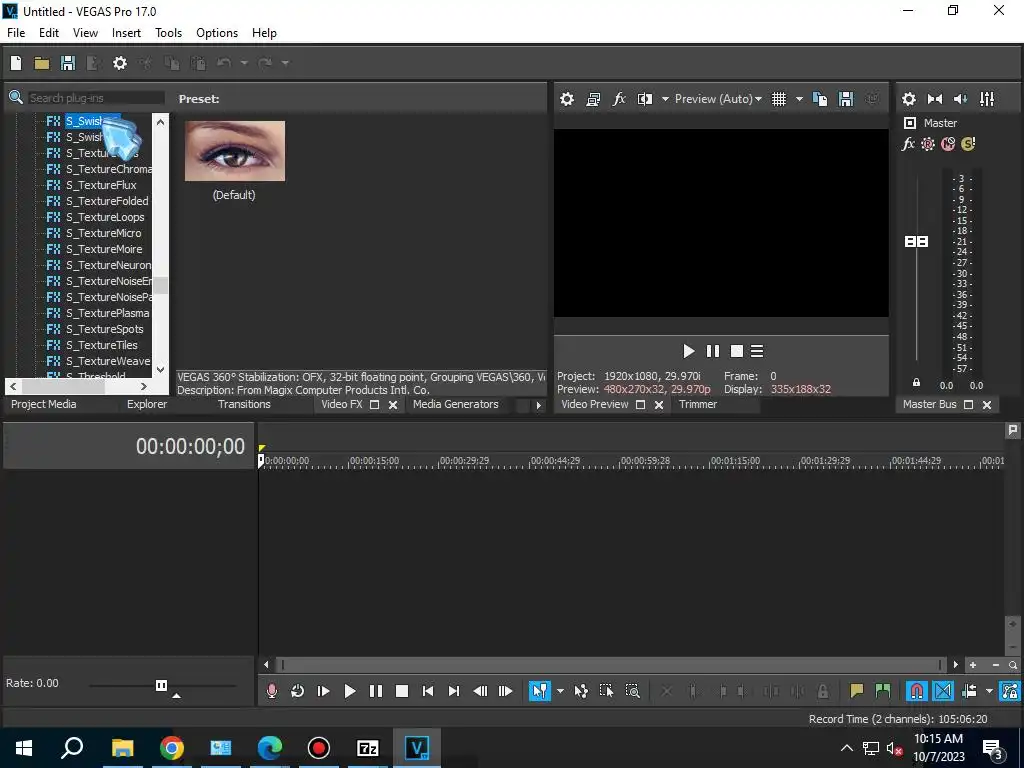
Task: Expand the overlays grid dropdown arrow
Action: pos(799,99)
